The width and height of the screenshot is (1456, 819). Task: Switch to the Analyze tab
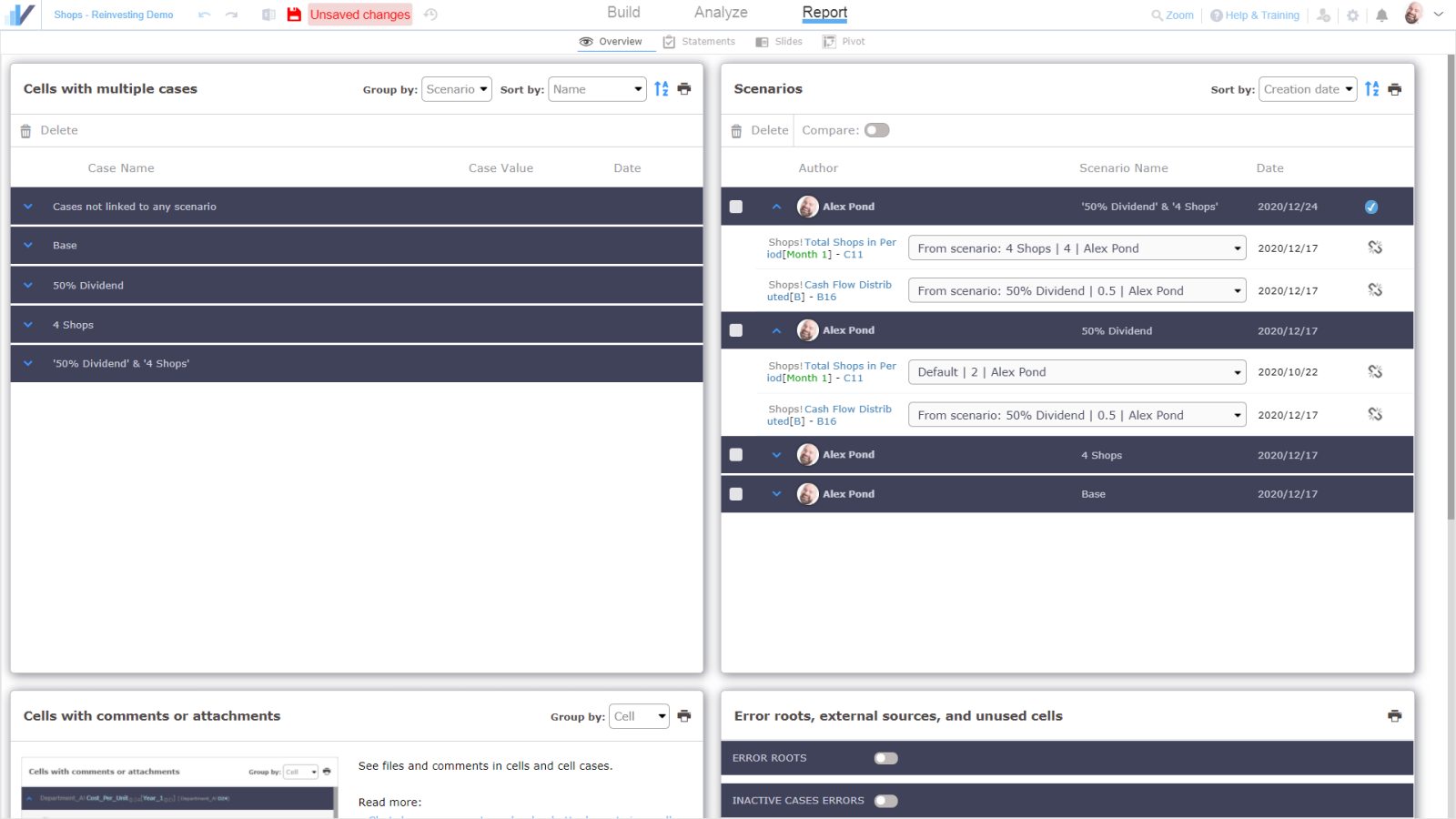tap(721, 12)
